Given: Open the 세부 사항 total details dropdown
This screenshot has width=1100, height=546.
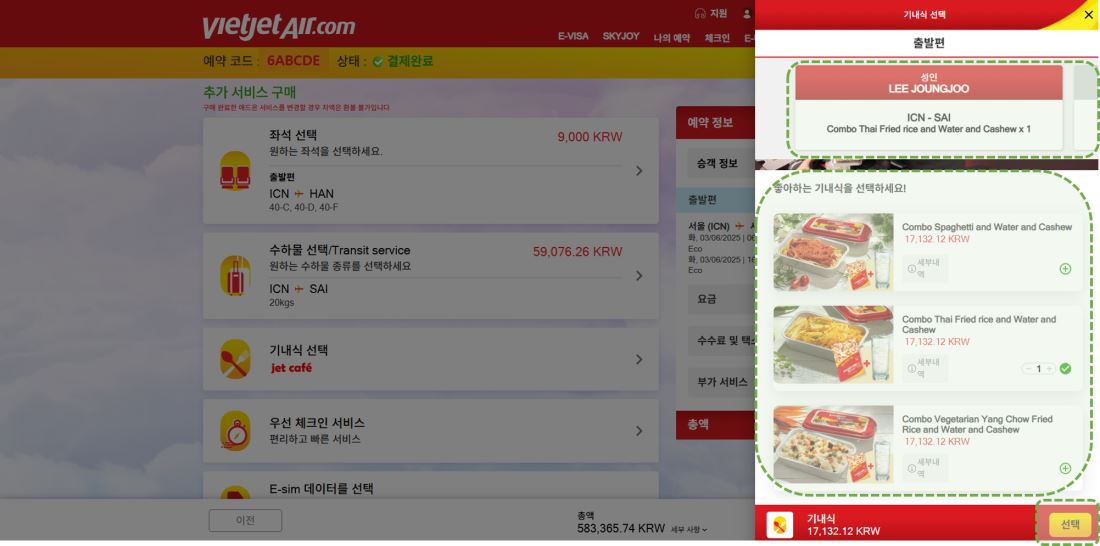Looking at the screenshot, I should [x=689, y=529].
